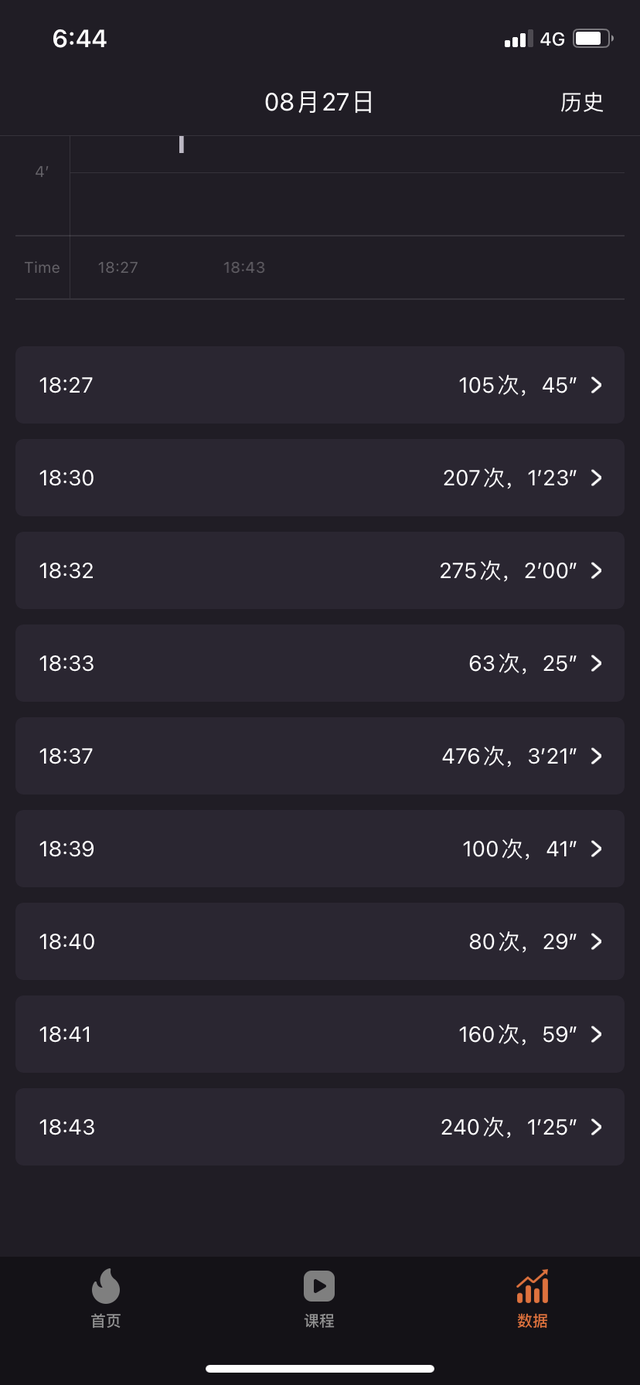Screen dimensions: 640x1385
Task: Open the 18:37 session with 476次
Action: tap(320, 756)
